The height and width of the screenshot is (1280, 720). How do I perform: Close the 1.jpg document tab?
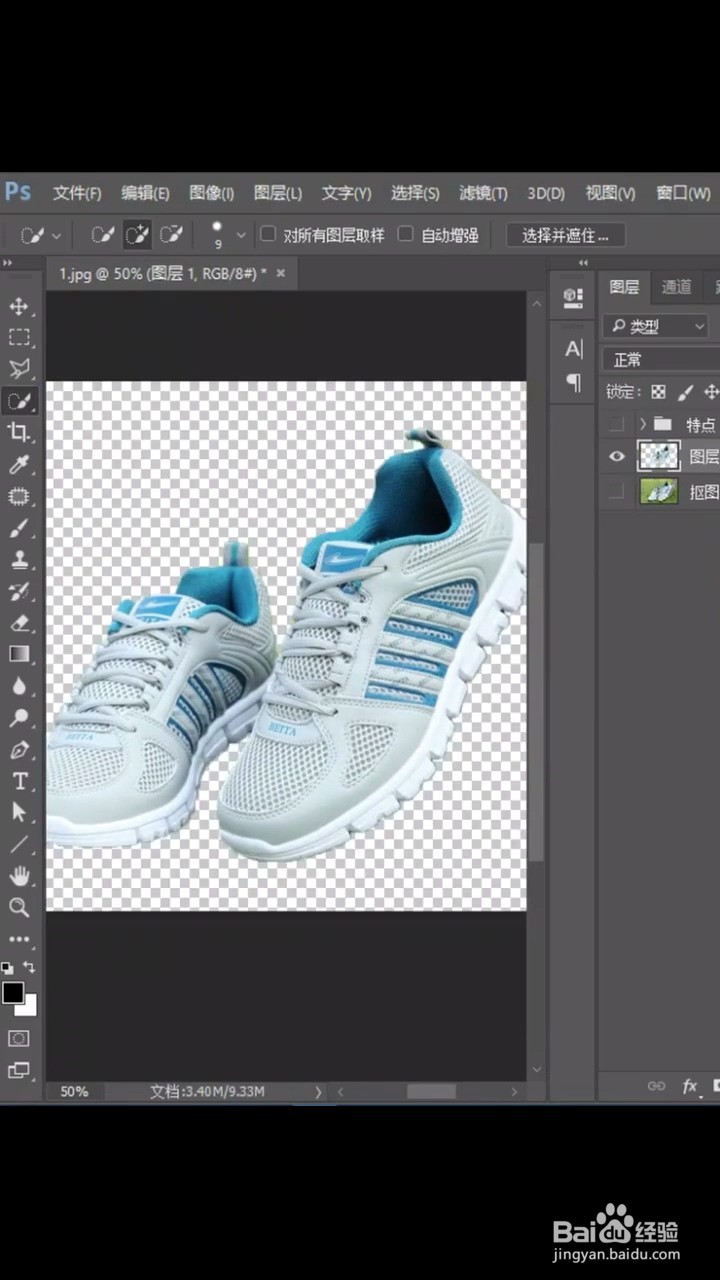(281, 273)
